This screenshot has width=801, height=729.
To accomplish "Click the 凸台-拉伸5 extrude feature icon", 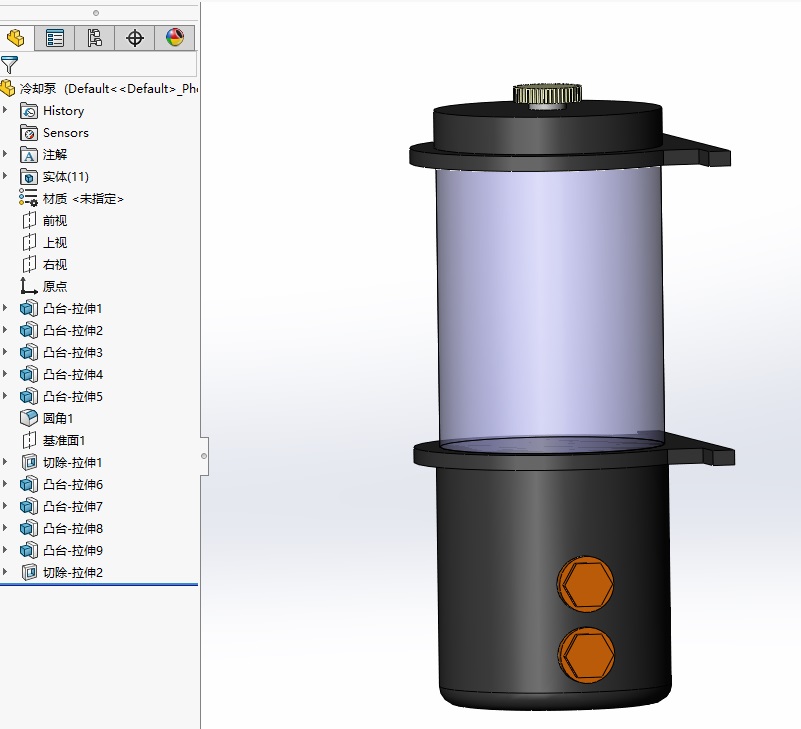I will coord(29,396).
